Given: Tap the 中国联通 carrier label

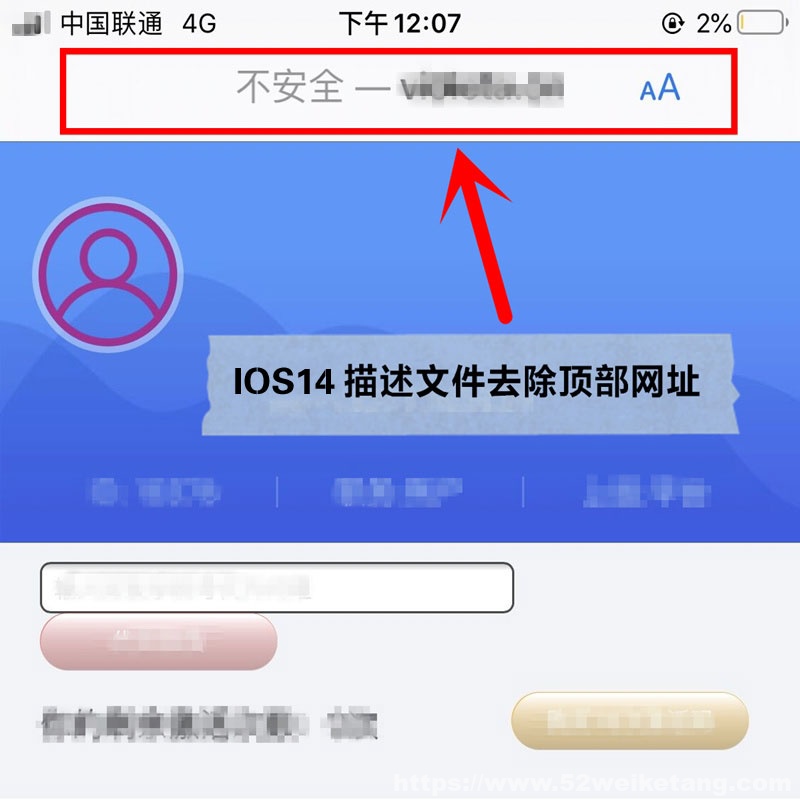Looking at the screenshot, I should tap(111, 23).
